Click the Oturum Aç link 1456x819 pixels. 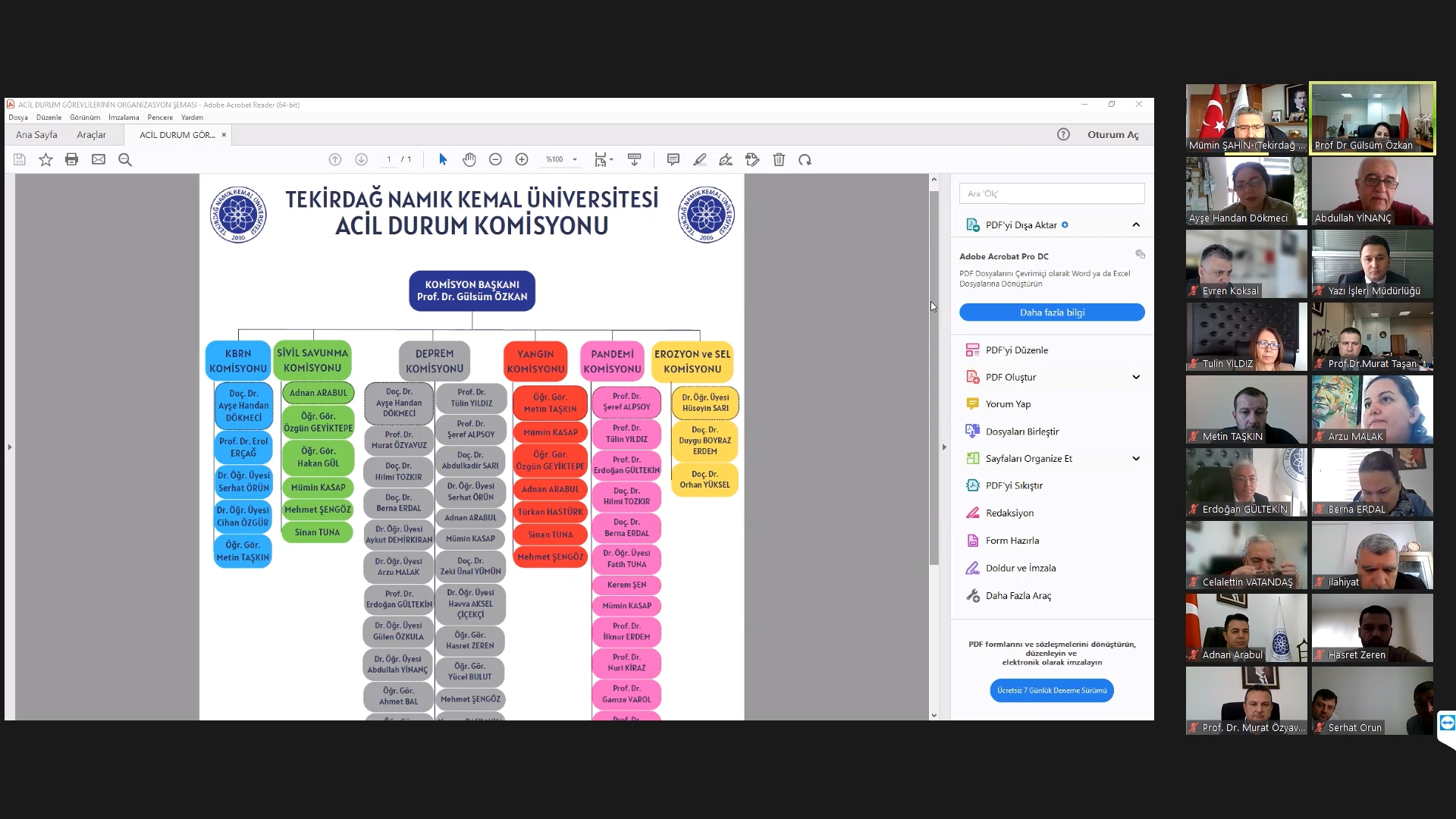pyautogui.click(x=1112, y=135)
